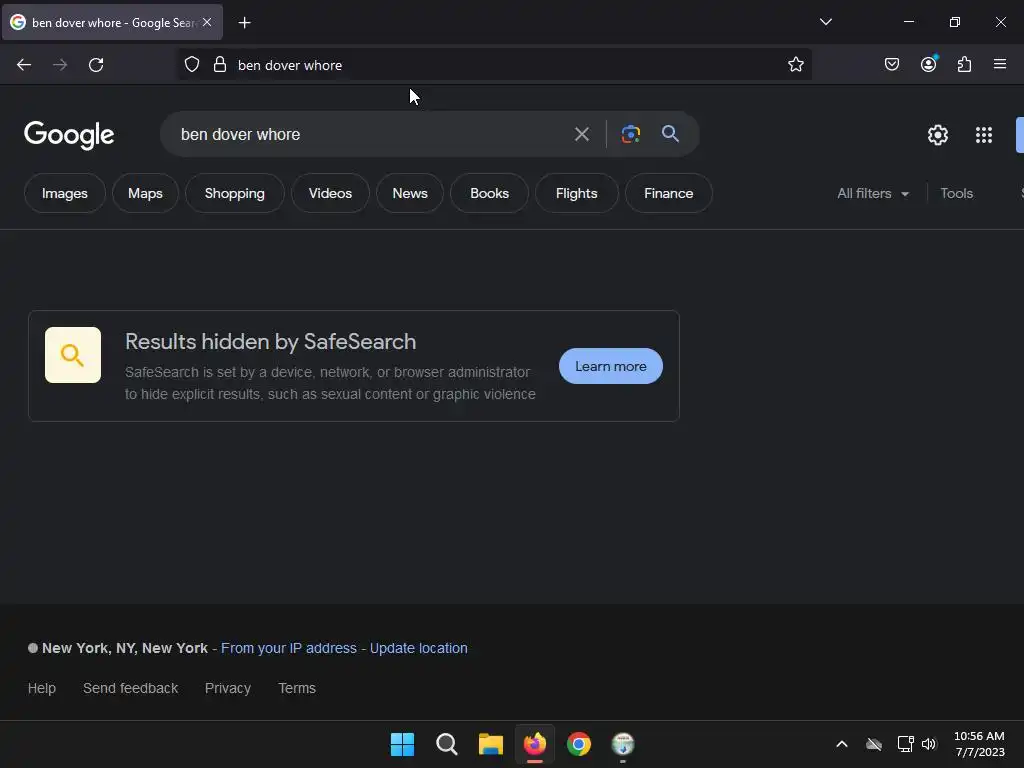This screenshot has width=1024, height=768.
Task: Open the network status tray icon
Action: [x=905, y=744]
